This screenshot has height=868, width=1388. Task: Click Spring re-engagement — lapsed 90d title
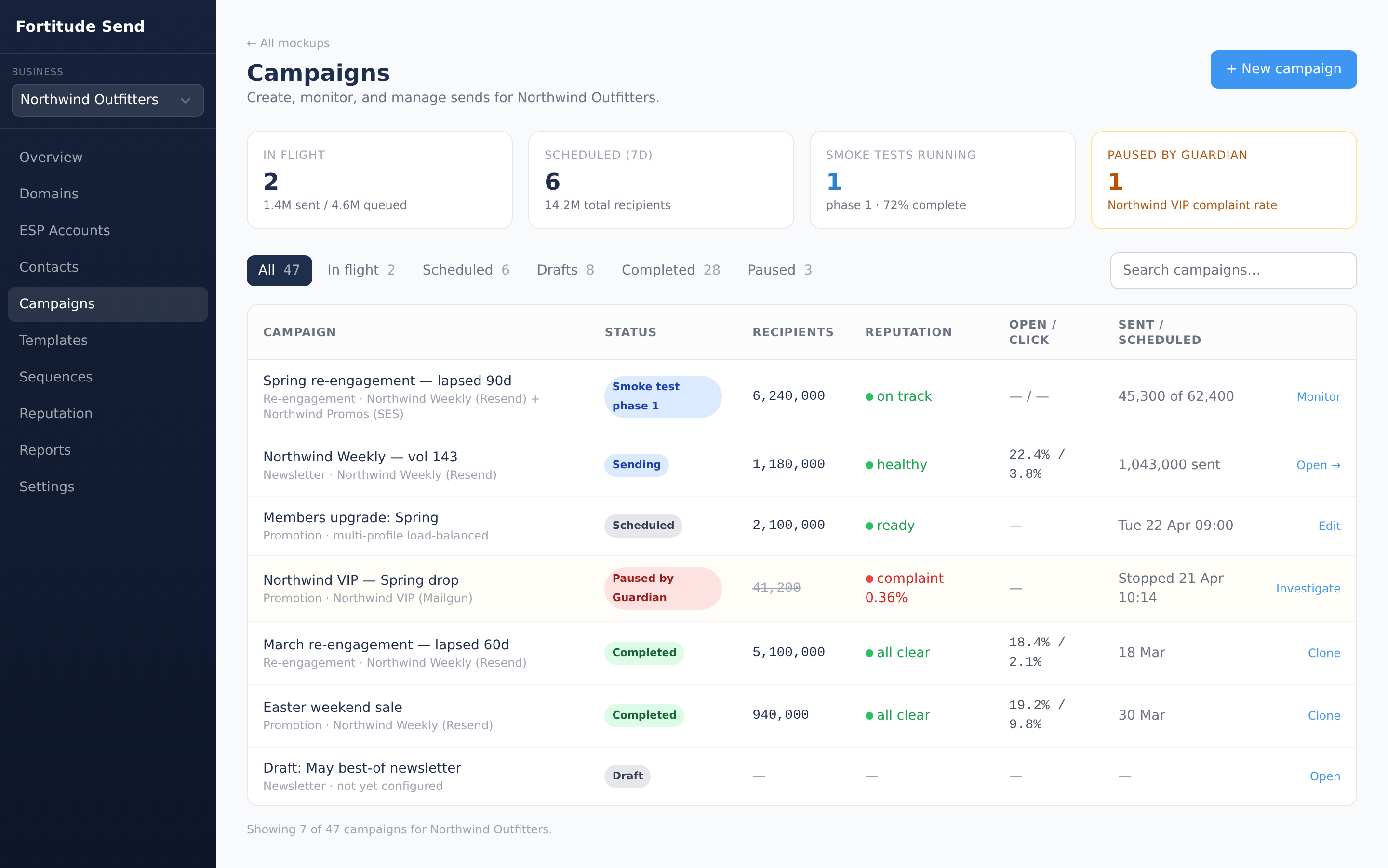click(x=387, y=381)
